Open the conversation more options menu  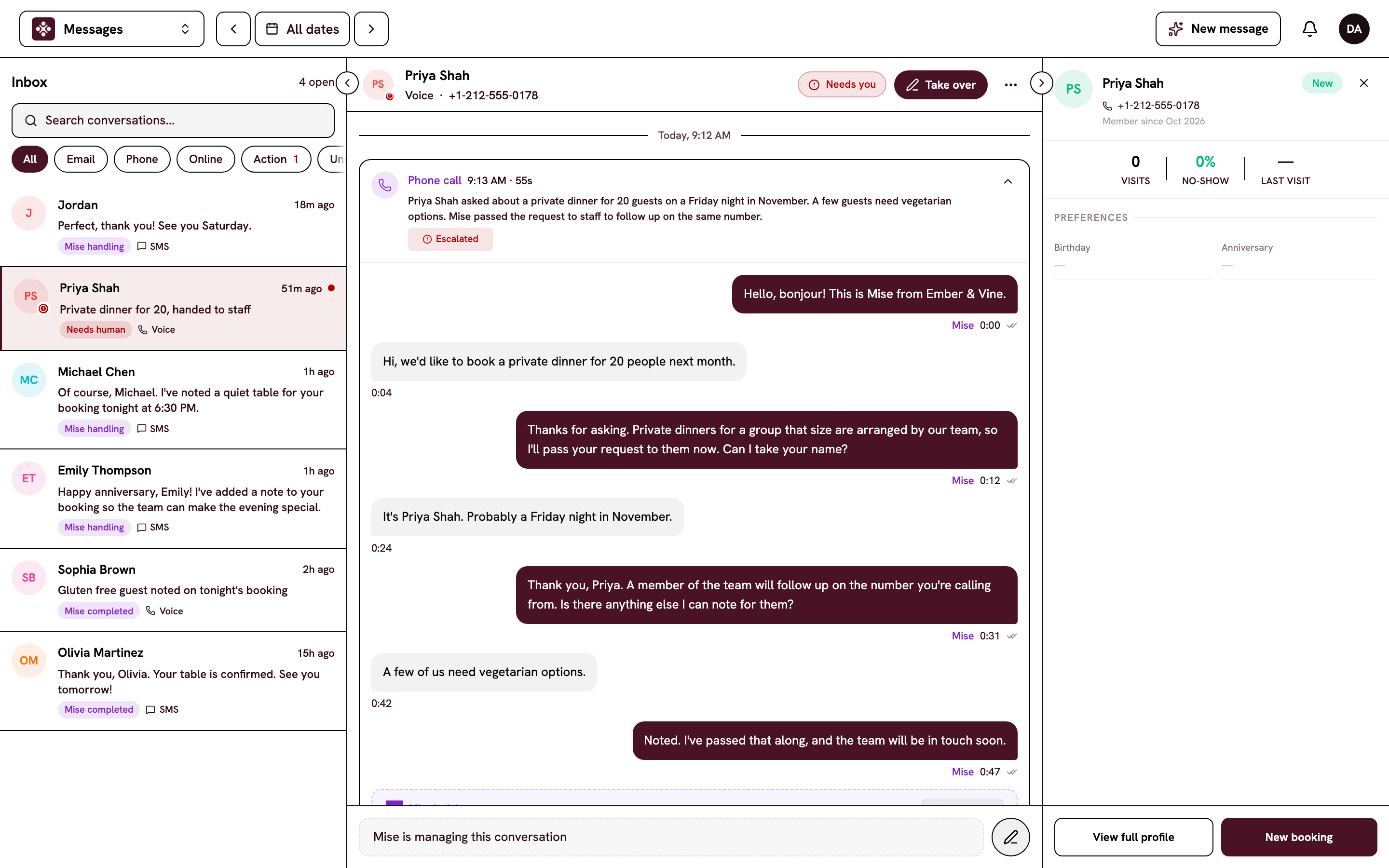[x=1011, y=85]
